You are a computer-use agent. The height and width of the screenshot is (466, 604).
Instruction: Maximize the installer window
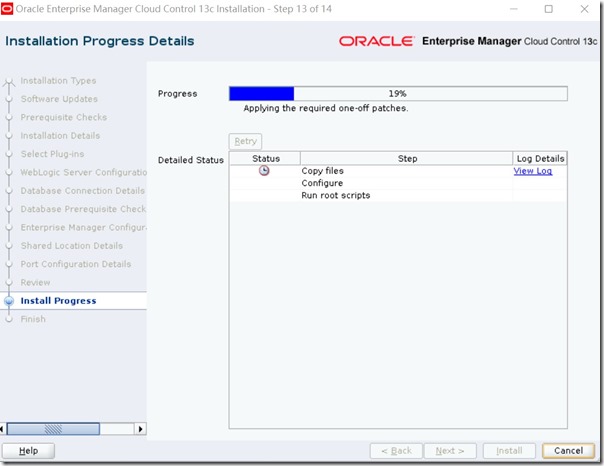[549, 9]
